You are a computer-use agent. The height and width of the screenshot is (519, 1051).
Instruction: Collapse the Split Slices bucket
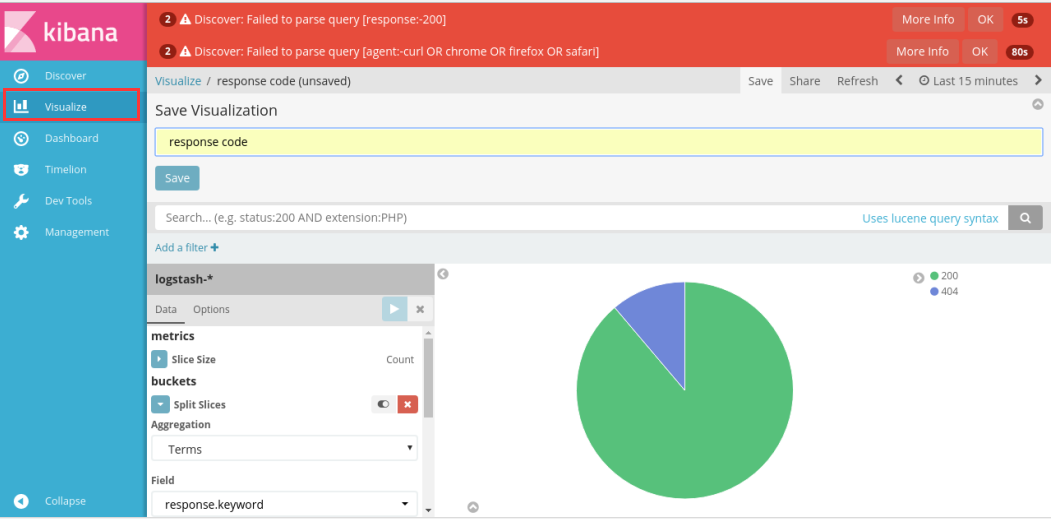click(159, 405)
